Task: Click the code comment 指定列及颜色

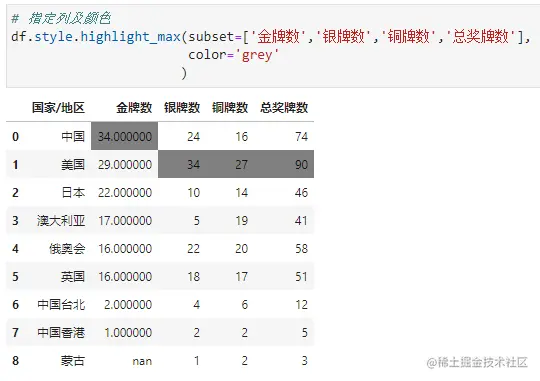Action: click(69, 18)
